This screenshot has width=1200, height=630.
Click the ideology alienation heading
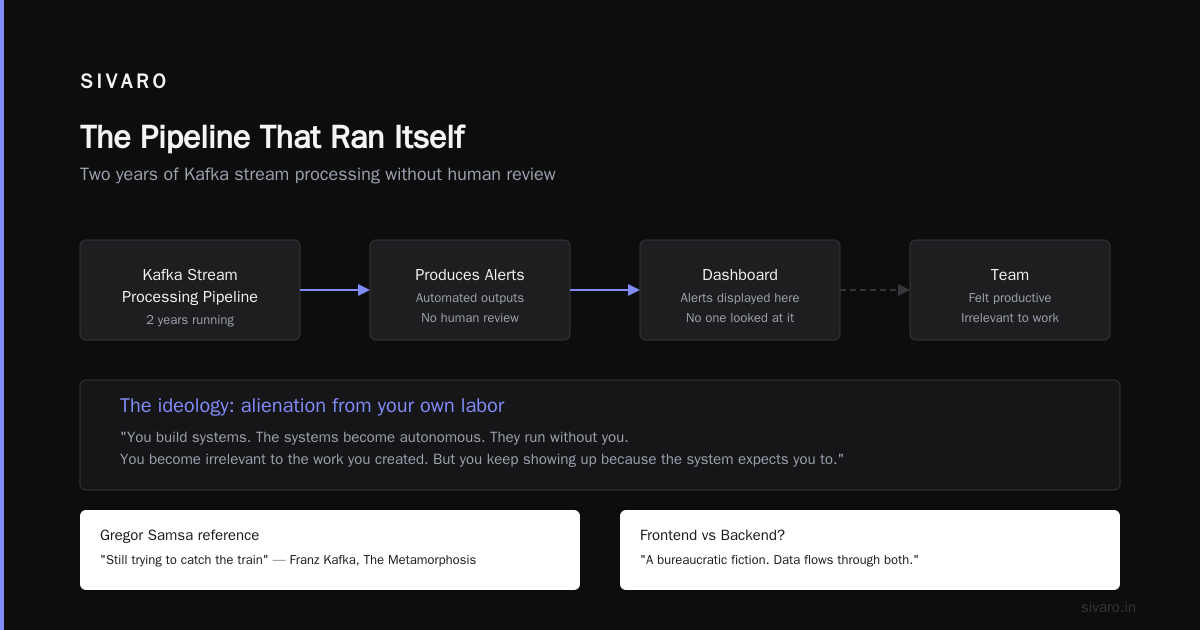[x=312, y=405]
